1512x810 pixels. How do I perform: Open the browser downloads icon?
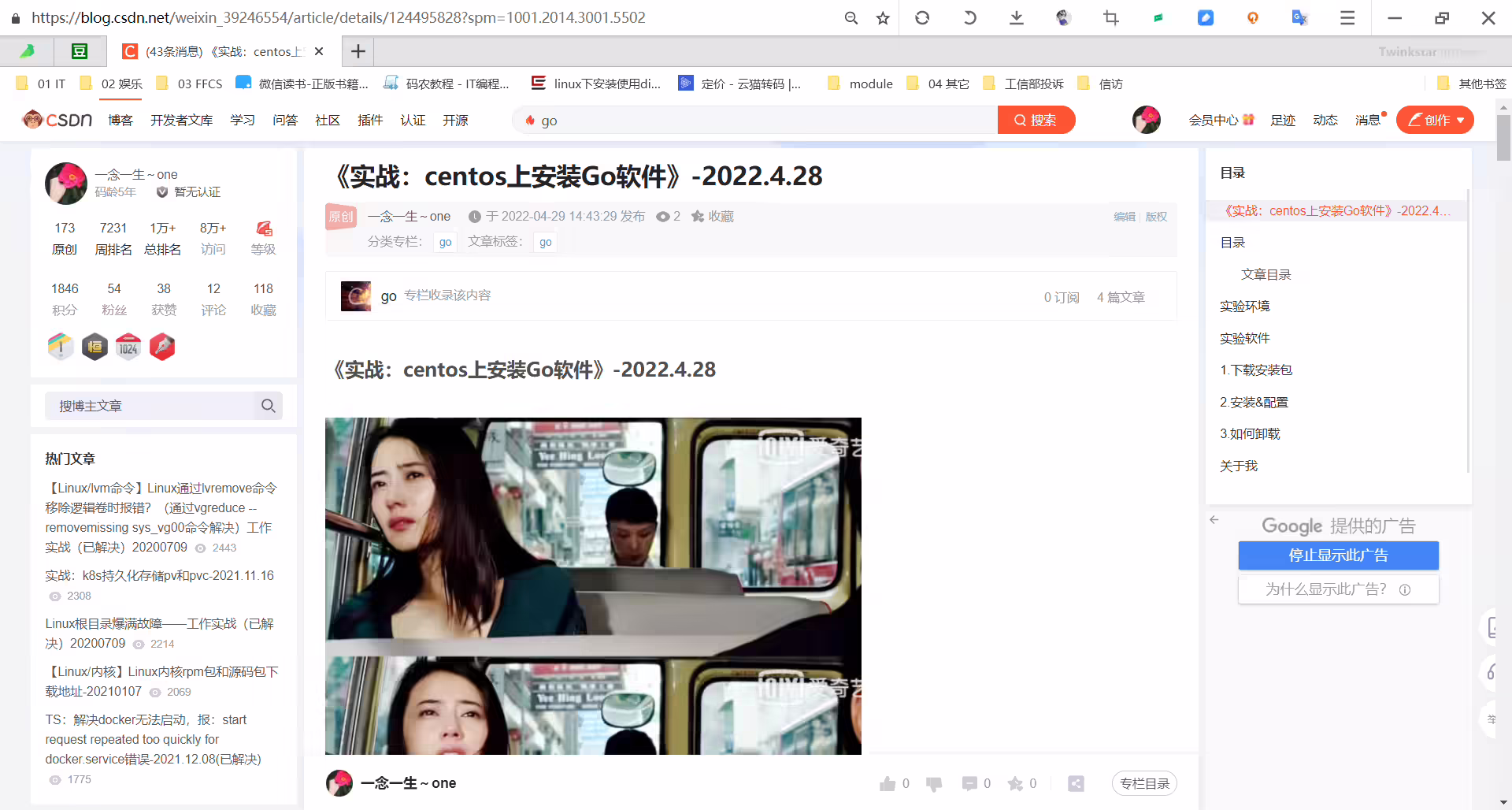coord(1017,17)
